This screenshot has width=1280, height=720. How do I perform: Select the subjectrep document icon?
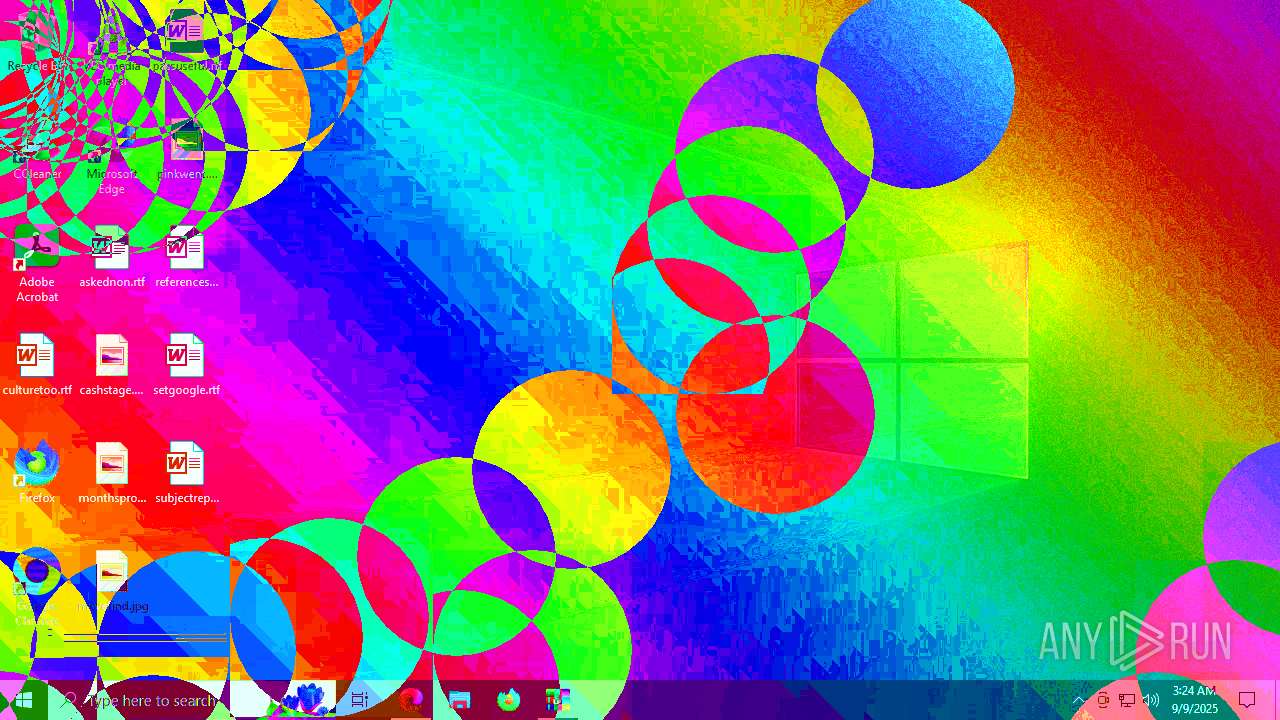click(186, 474)
